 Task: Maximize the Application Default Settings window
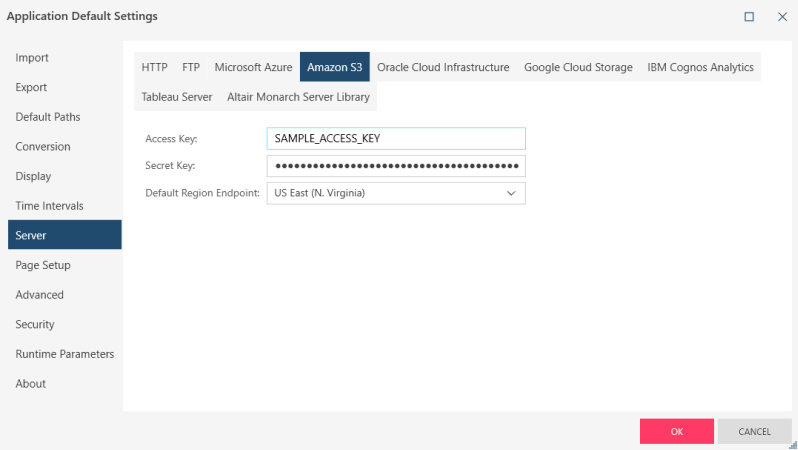pyautogui.click(x=749, y=17)
